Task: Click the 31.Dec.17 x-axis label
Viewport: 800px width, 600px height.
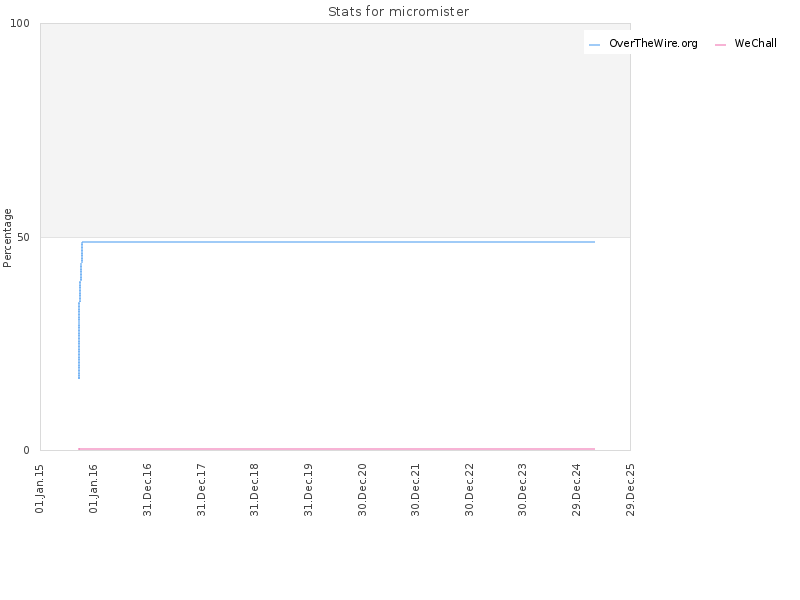Action: pyautogui.click(x=201, y=489)
